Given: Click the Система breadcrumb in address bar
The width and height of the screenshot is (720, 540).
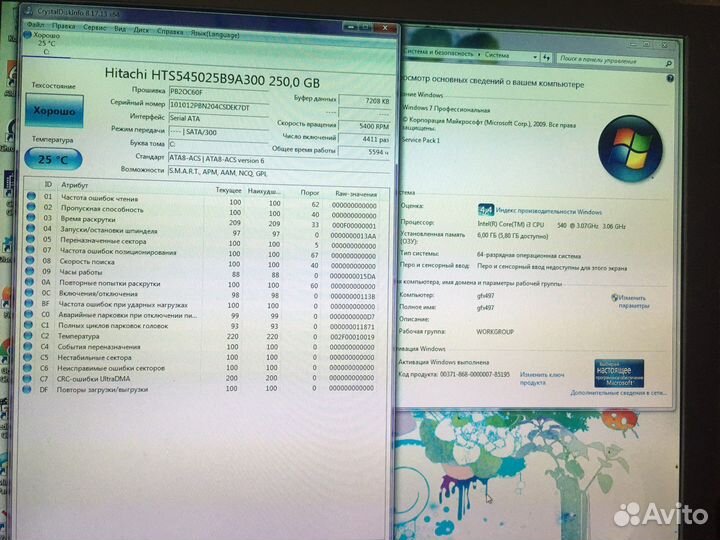Looking at the screenshot, I should pos(497,55).
